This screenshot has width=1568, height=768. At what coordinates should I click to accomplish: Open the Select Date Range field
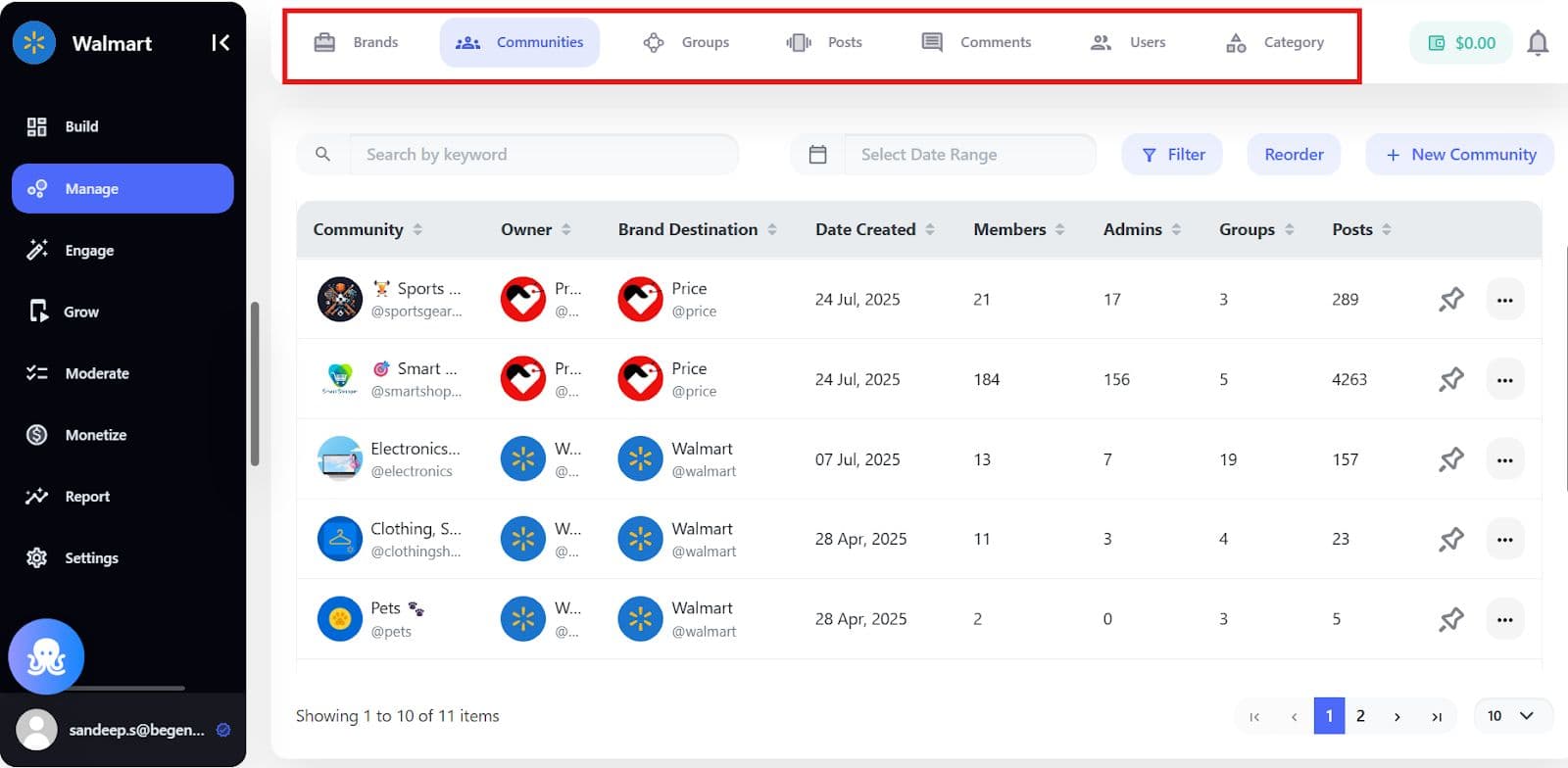(x=970, y=155)
